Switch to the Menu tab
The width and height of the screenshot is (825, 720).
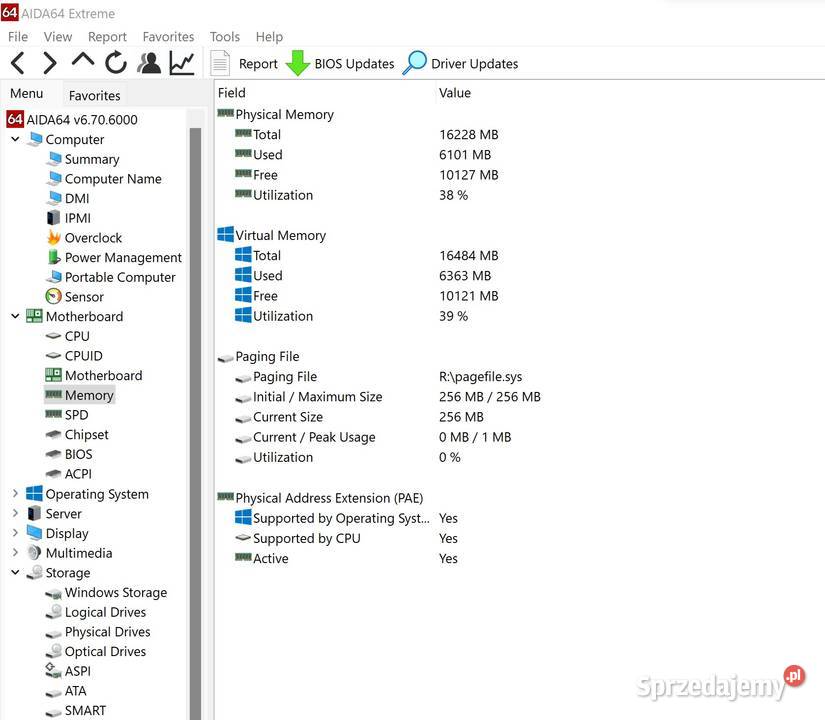[27, 94]
